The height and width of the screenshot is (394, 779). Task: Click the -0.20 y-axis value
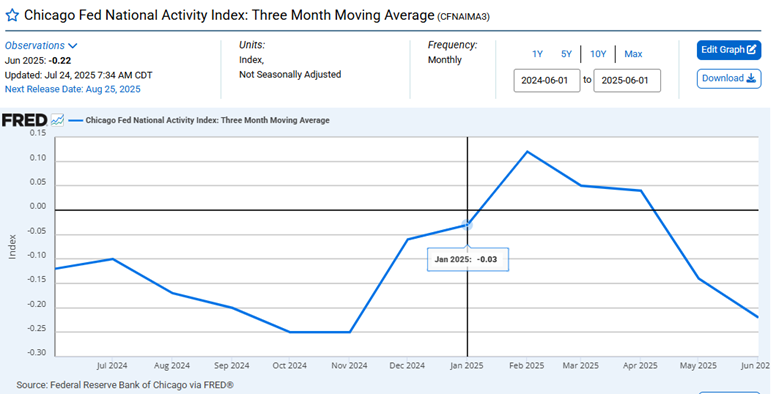[36, 305]
